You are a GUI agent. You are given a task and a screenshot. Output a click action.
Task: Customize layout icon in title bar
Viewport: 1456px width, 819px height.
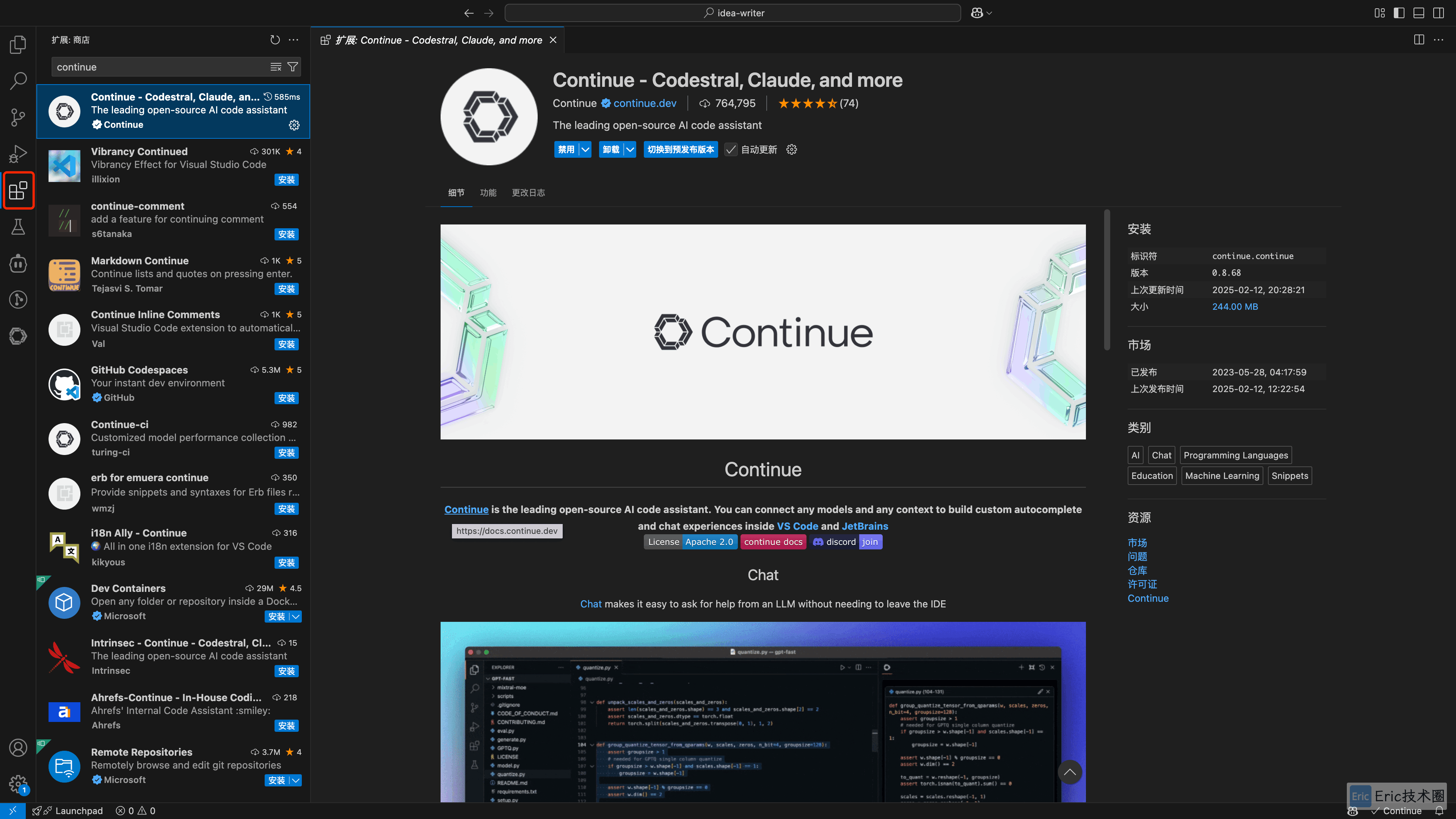coord(1380,13)
